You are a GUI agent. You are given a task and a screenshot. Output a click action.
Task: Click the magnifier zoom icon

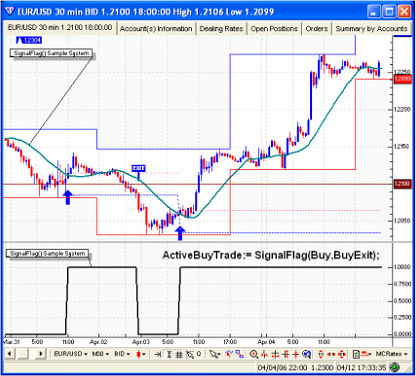[254, 354]
